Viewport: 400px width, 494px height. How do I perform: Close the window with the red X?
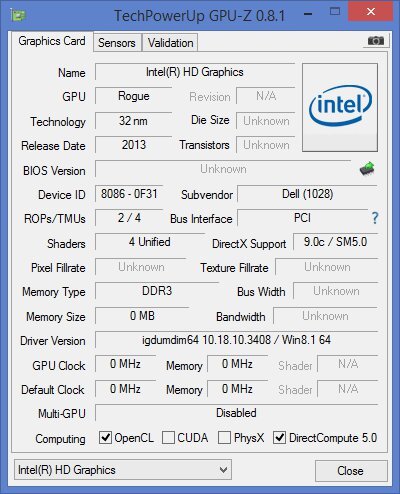pos(370,12)
